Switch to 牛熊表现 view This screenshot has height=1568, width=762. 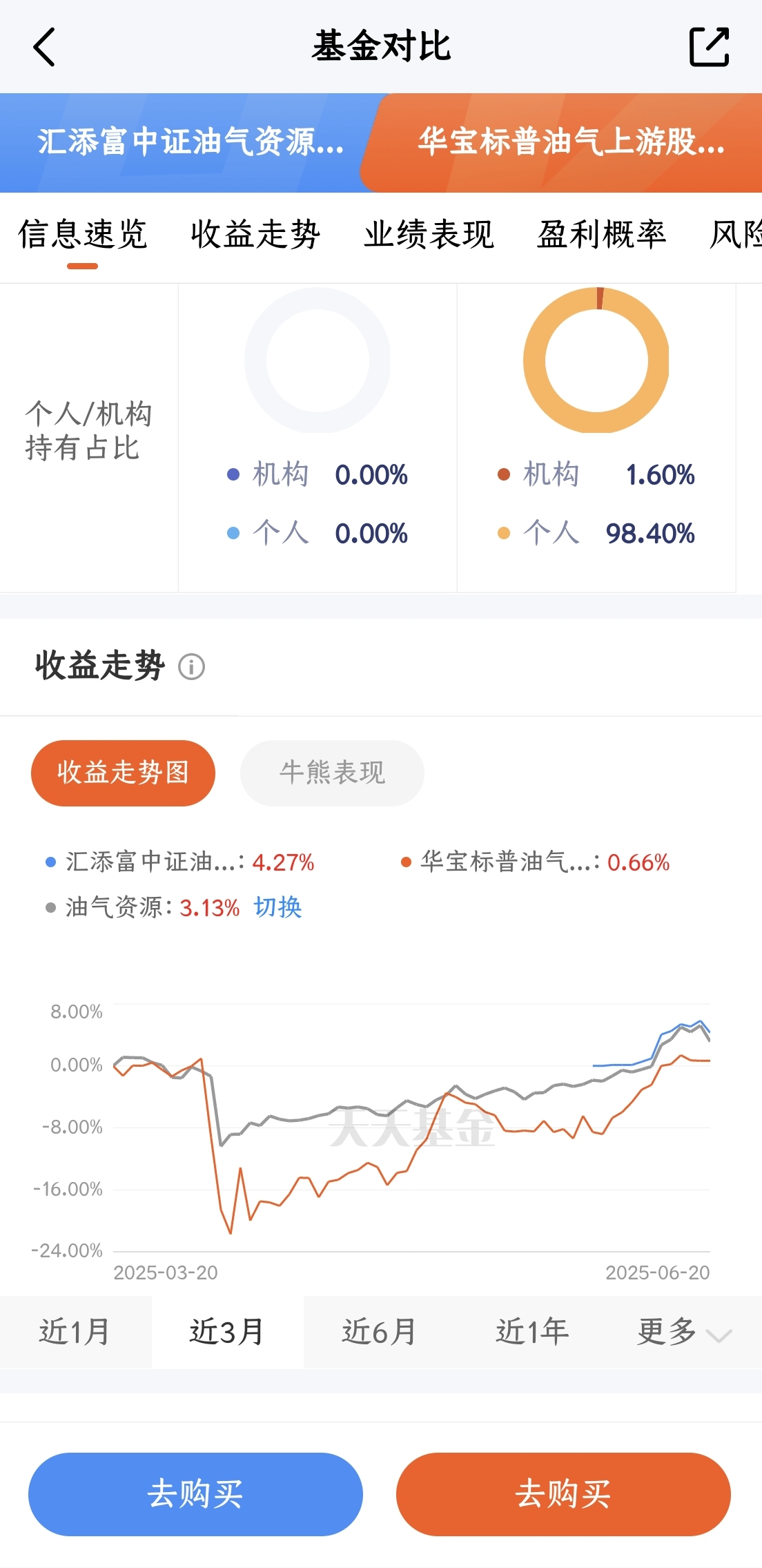click(332, 773)
